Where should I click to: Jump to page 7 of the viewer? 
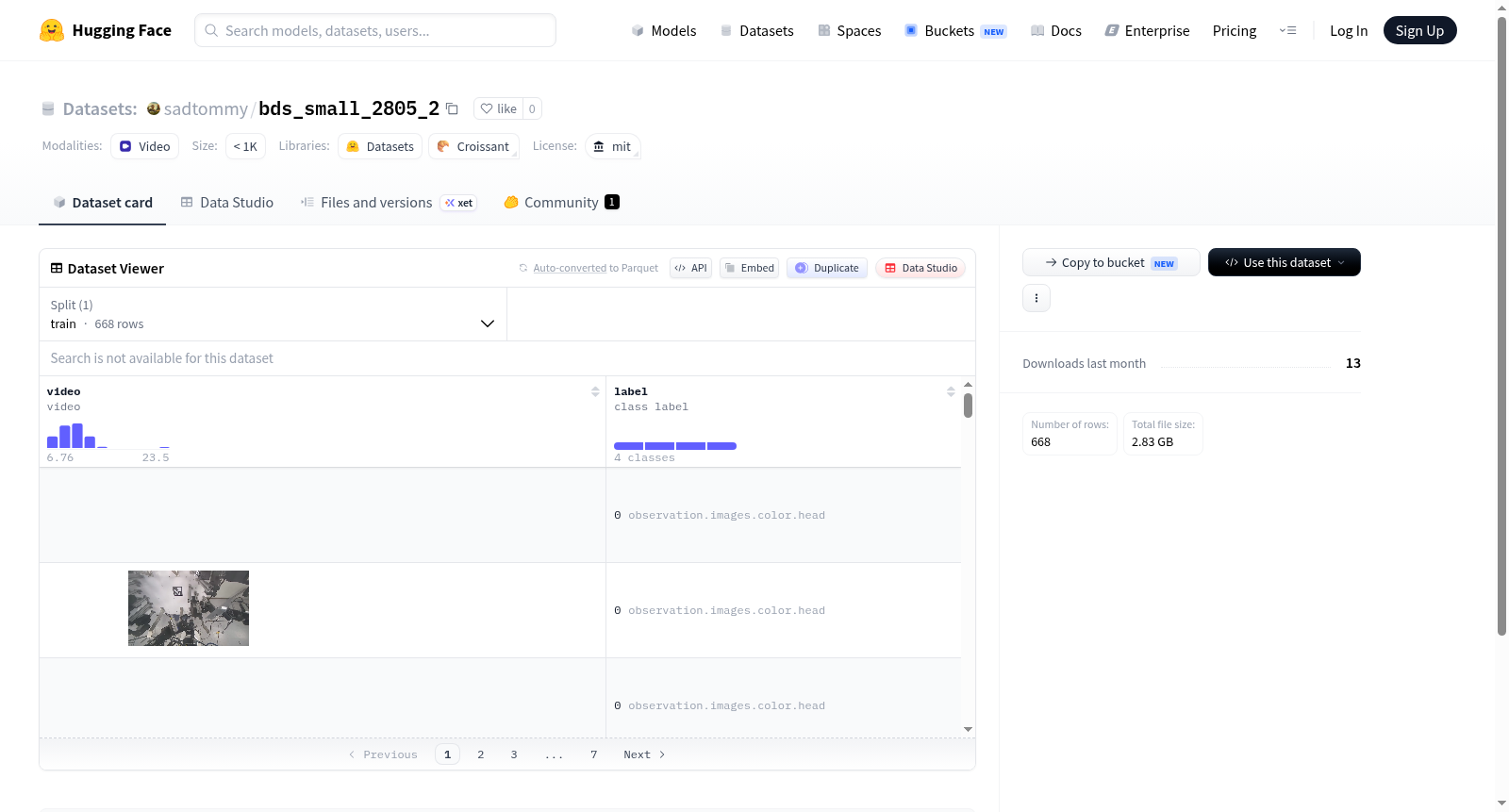coord(594,754)
